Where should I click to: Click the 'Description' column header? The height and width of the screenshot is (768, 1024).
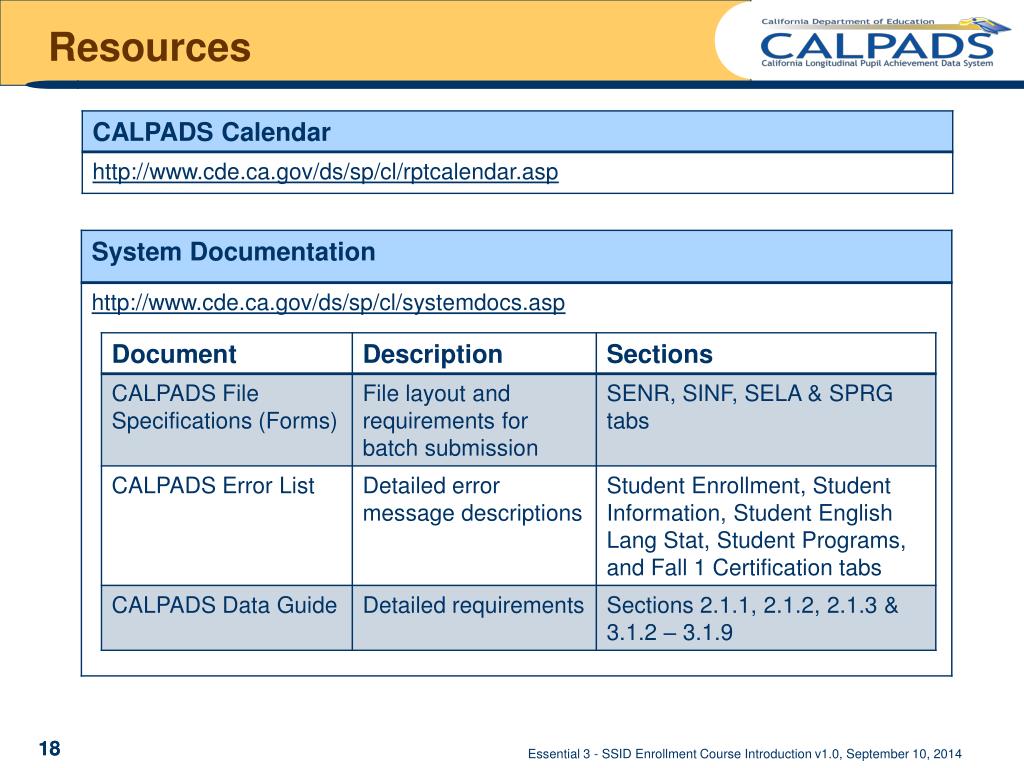click(474, 353)
